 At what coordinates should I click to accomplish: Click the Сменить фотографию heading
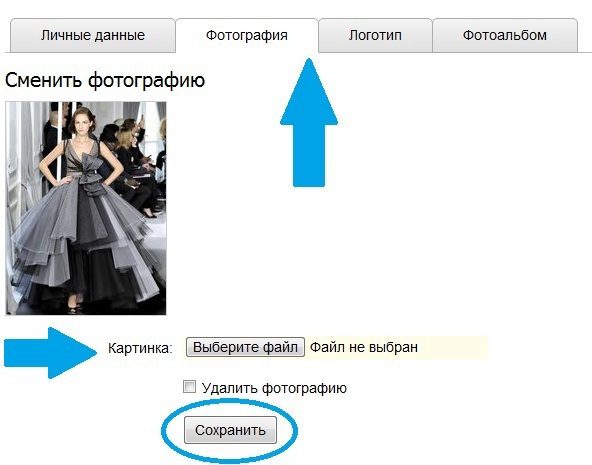[105, 80]
